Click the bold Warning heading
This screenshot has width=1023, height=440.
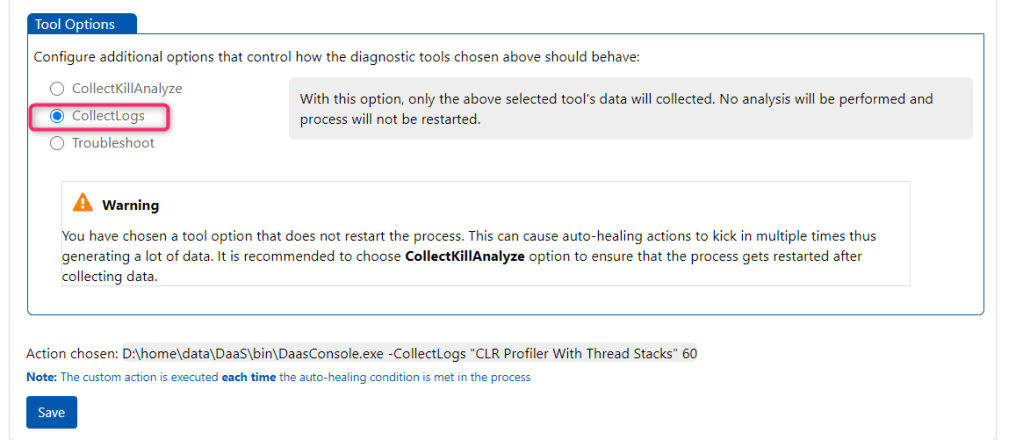click(x=130, y=205)
